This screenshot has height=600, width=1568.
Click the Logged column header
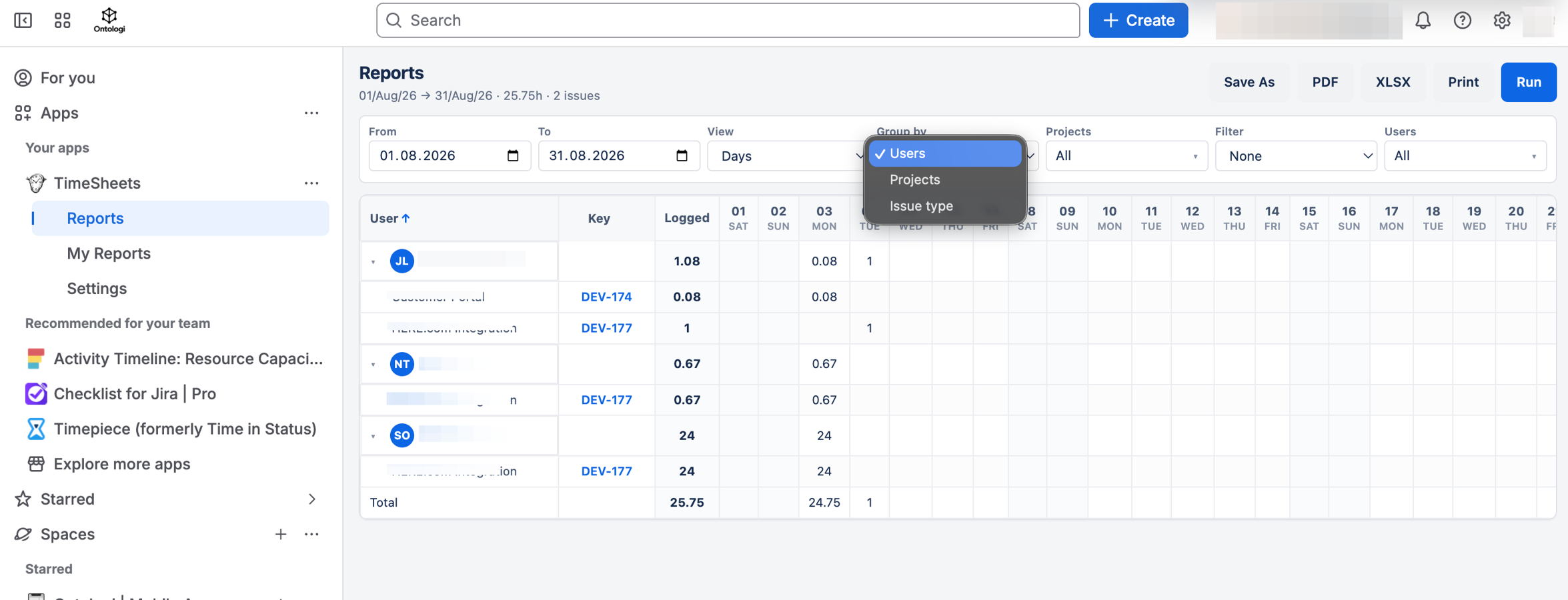686,218
